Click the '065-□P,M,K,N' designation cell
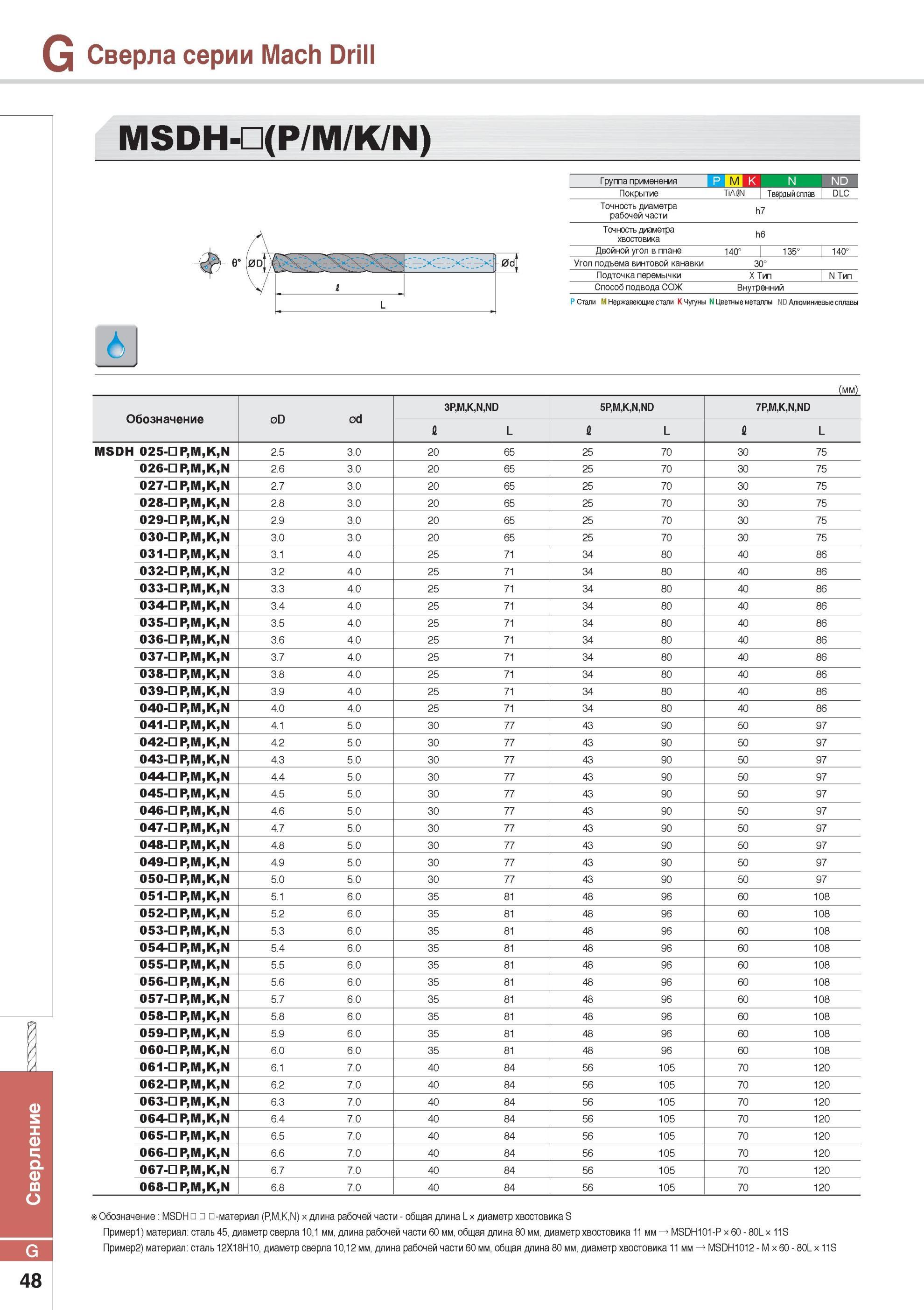This screenshot has width=924, height=1310. click(185, 1135)
